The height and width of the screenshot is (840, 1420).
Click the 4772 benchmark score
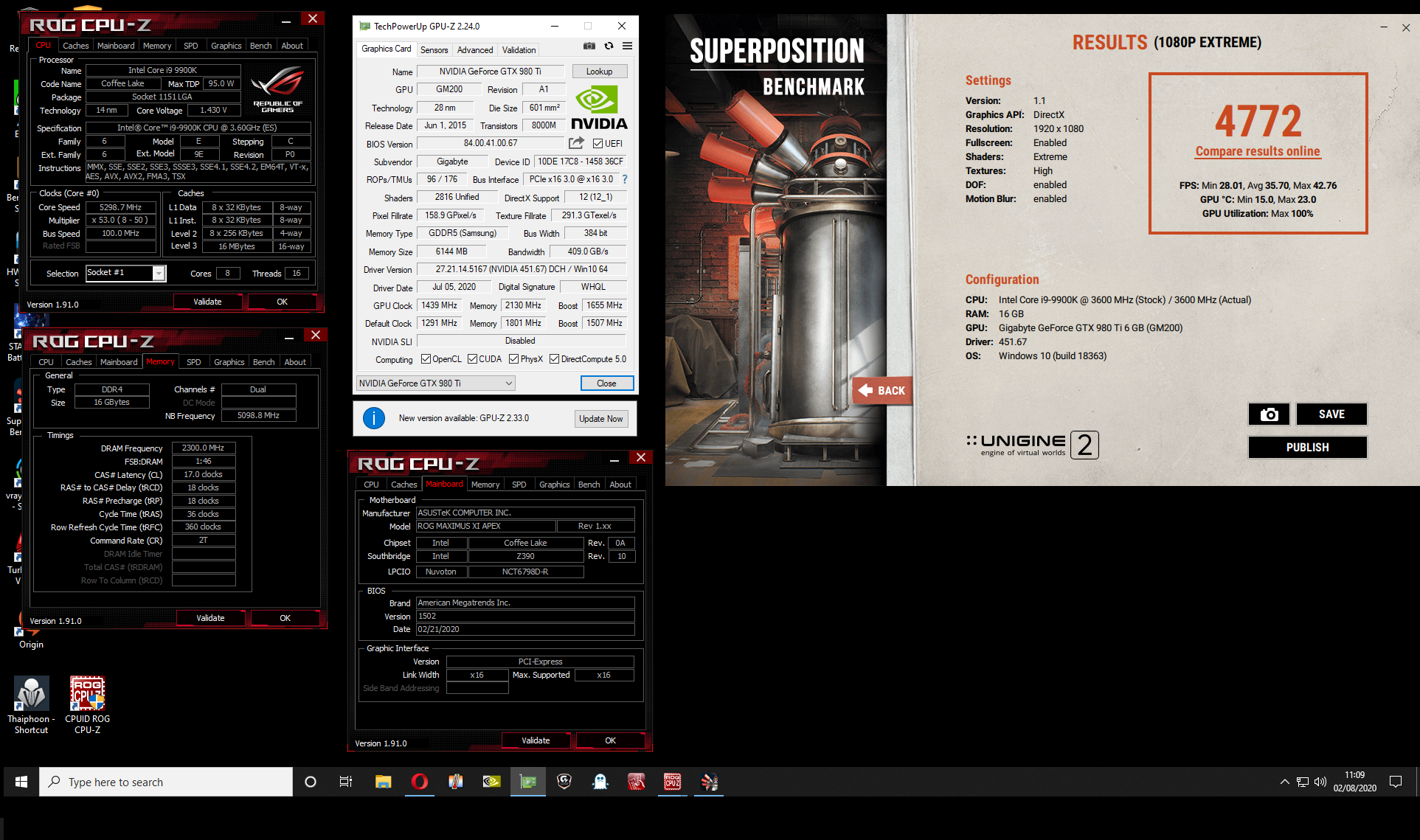tap(1258, 121)
